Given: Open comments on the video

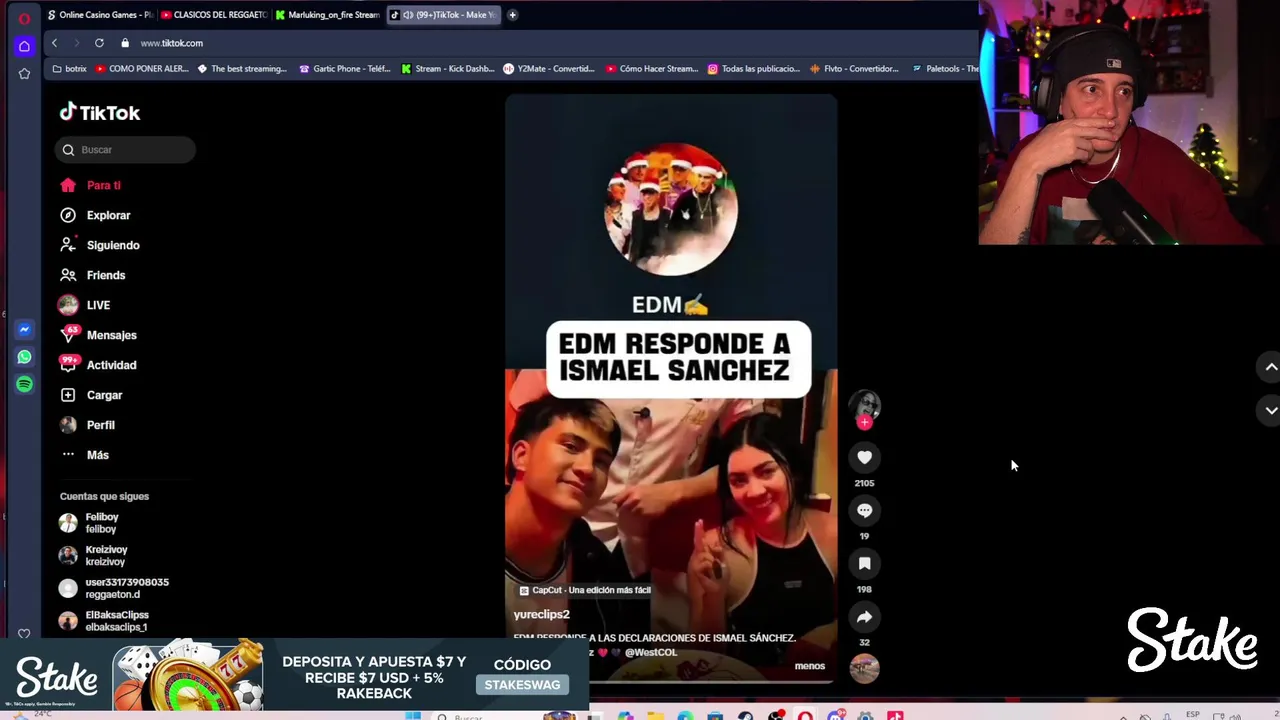Looking at the screenshot, I should pos(864,511).
